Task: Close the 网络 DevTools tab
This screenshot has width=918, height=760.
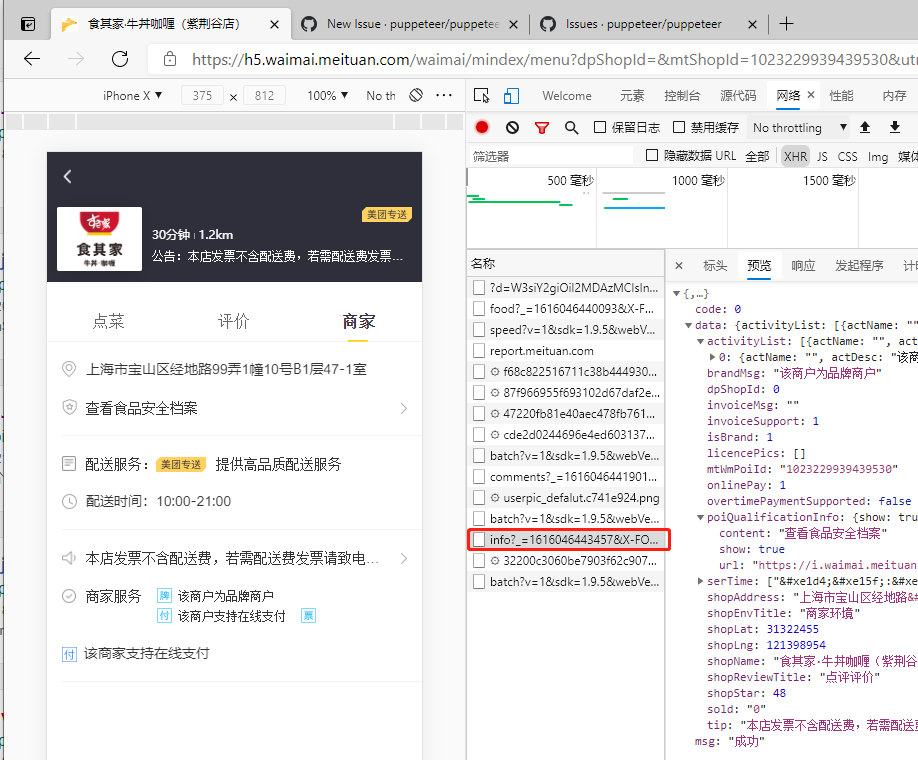Action: coord(811,94)
